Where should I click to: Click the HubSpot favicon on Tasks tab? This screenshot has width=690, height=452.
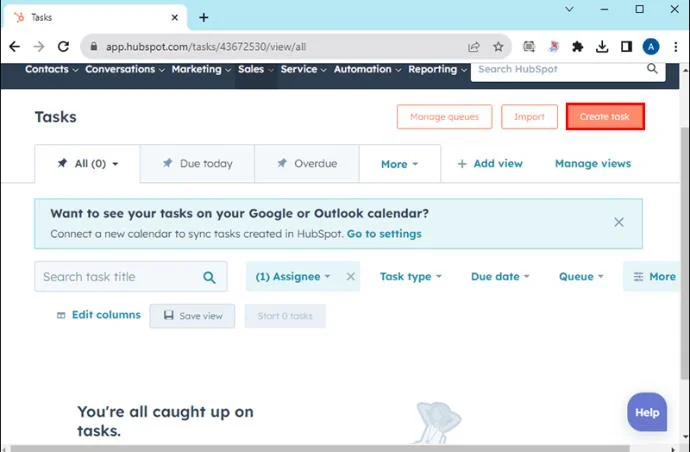(19, 18)
